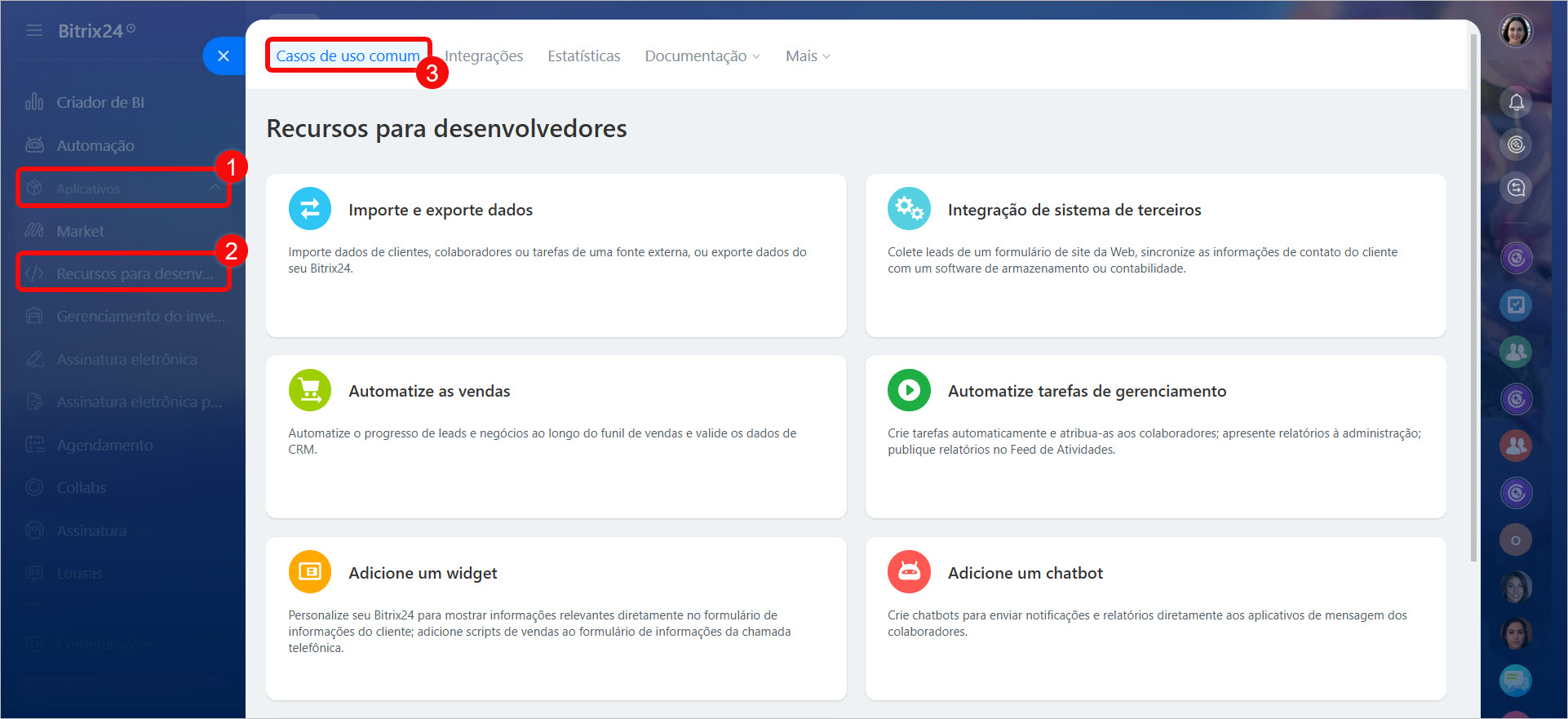Image resolution: width=1568 pixels, height=719 pixels.
Task: Expand the Mais dropdown menu
Action: click(808, 55)
